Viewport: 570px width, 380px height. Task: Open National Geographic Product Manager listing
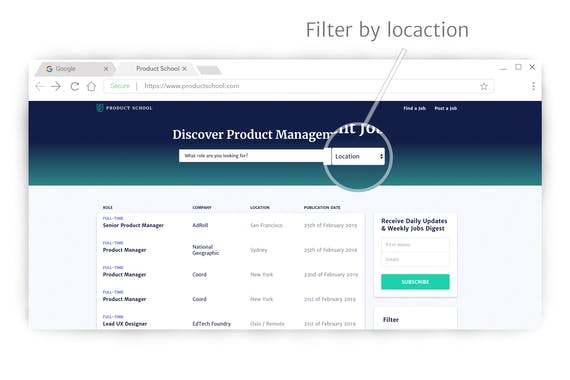click(x=124, y=250)
